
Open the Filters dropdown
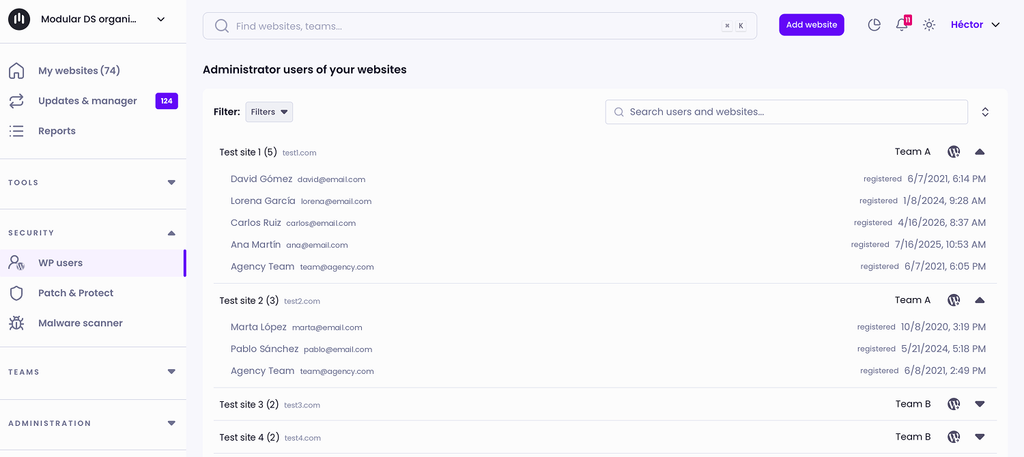[269, 112]
